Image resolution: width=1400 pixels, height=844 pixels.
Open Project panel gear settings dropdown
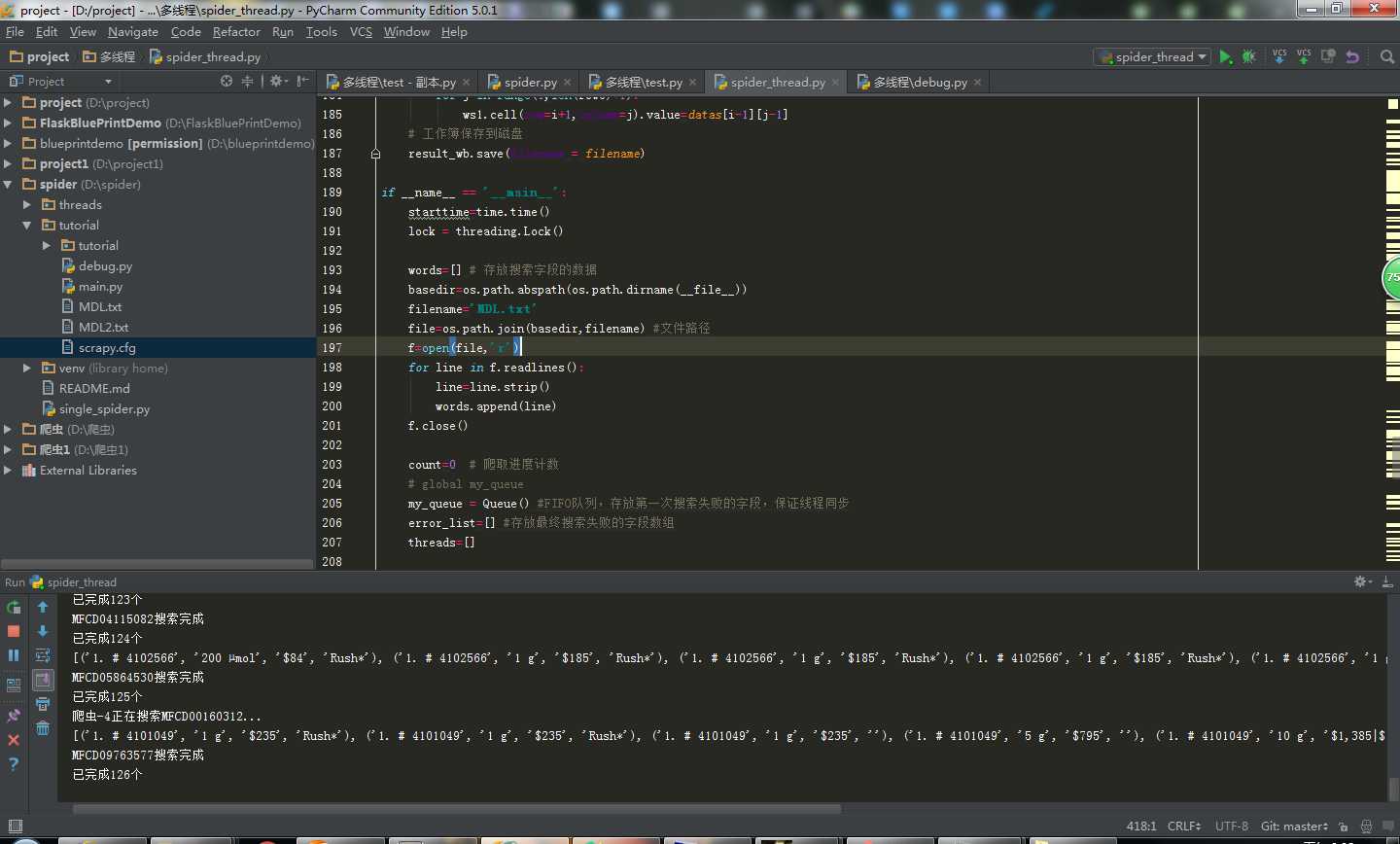click(278, 82)
